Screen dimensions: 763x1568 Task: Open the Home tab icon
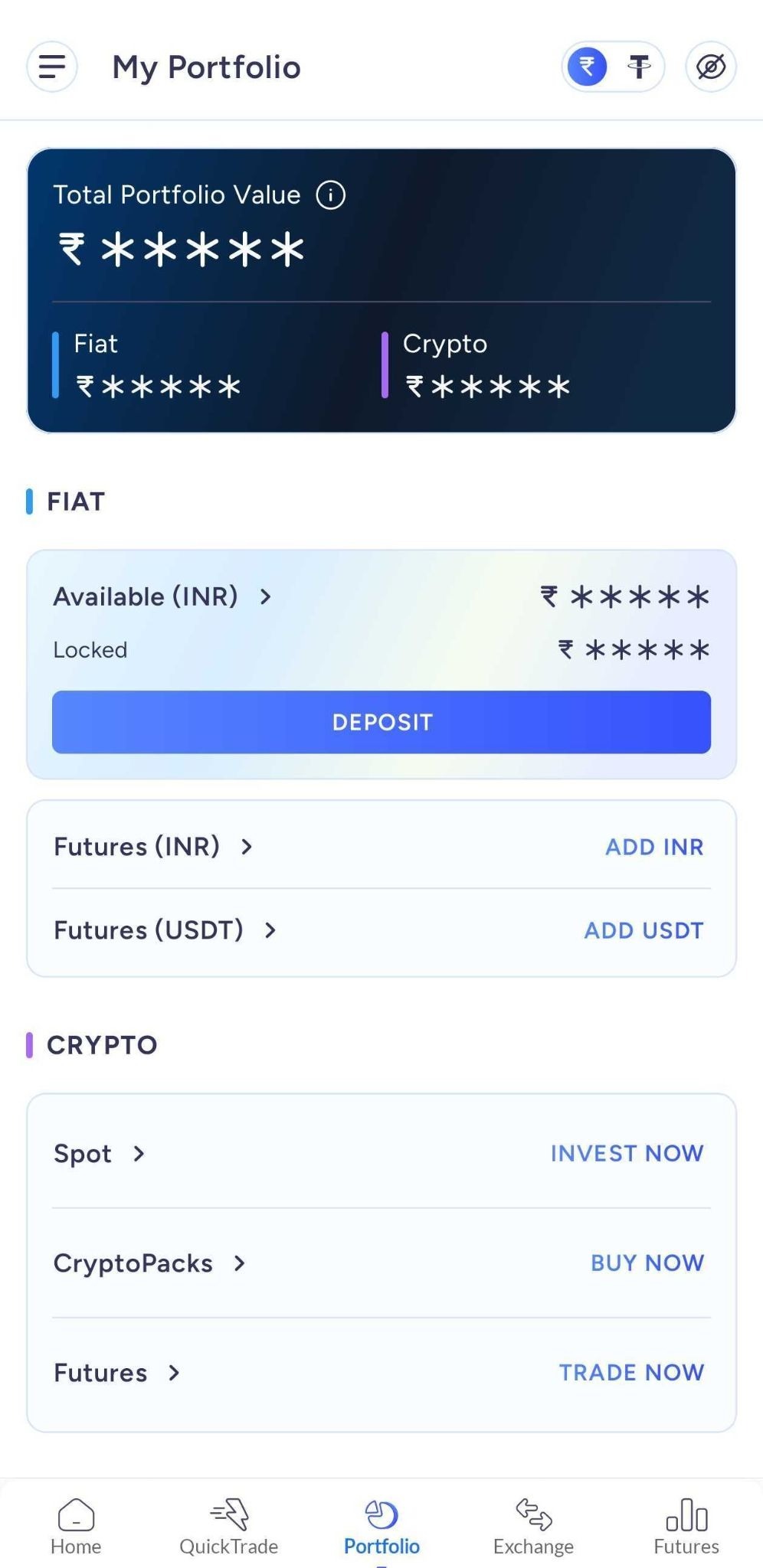pyautogui.click(x=76, y=1514)
